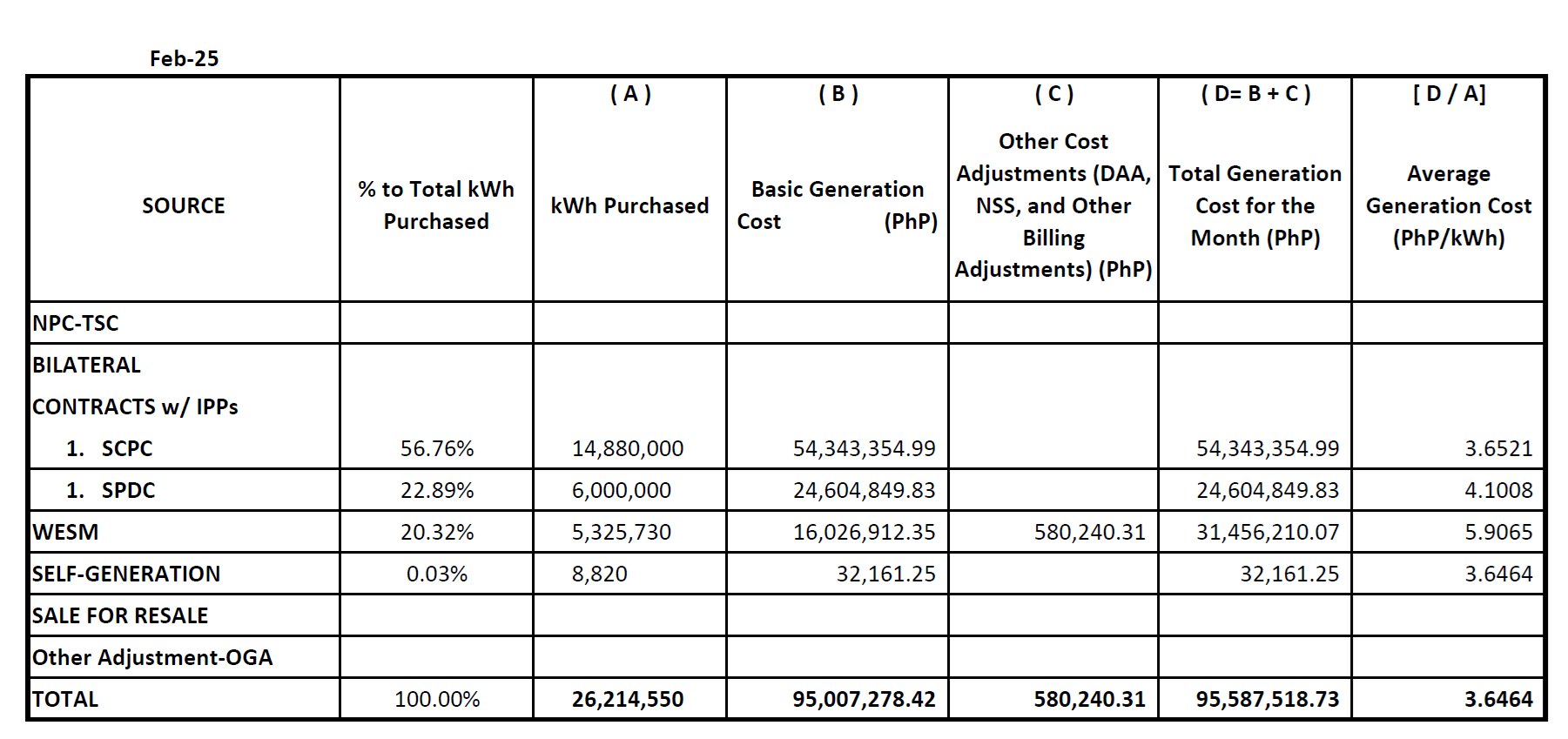
Task: Click the WESM row label
Action: point(65,532)
